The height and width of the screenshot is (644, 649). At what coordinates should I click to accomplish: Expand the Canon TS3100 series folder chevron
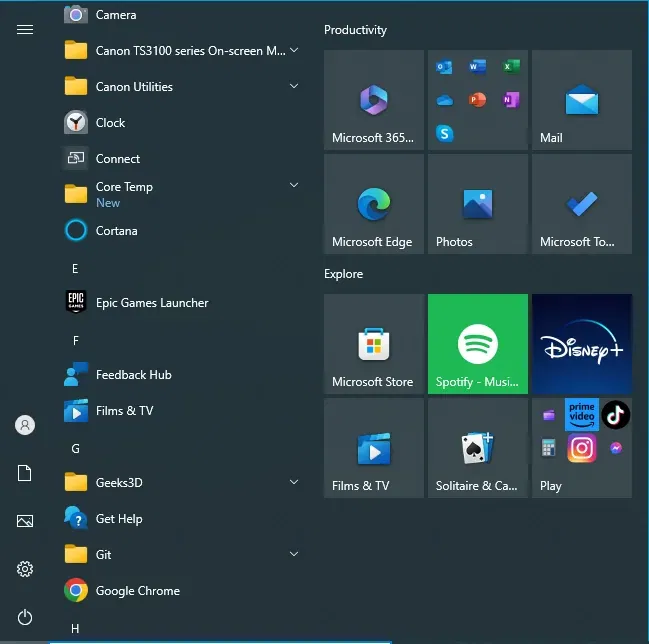[x=294, y=50]
